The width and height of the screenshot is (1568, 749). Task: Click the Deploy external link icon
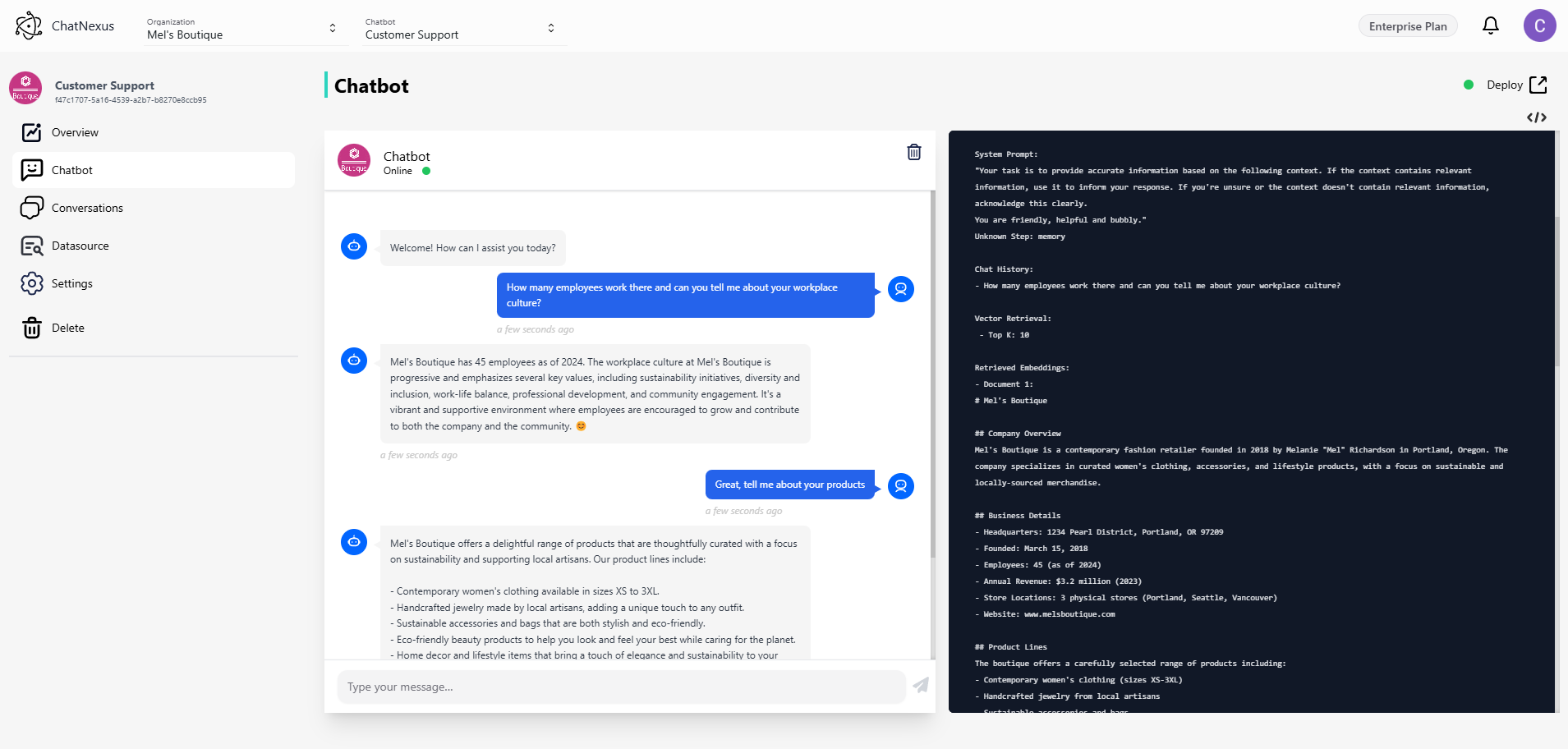click(1538, 85)
